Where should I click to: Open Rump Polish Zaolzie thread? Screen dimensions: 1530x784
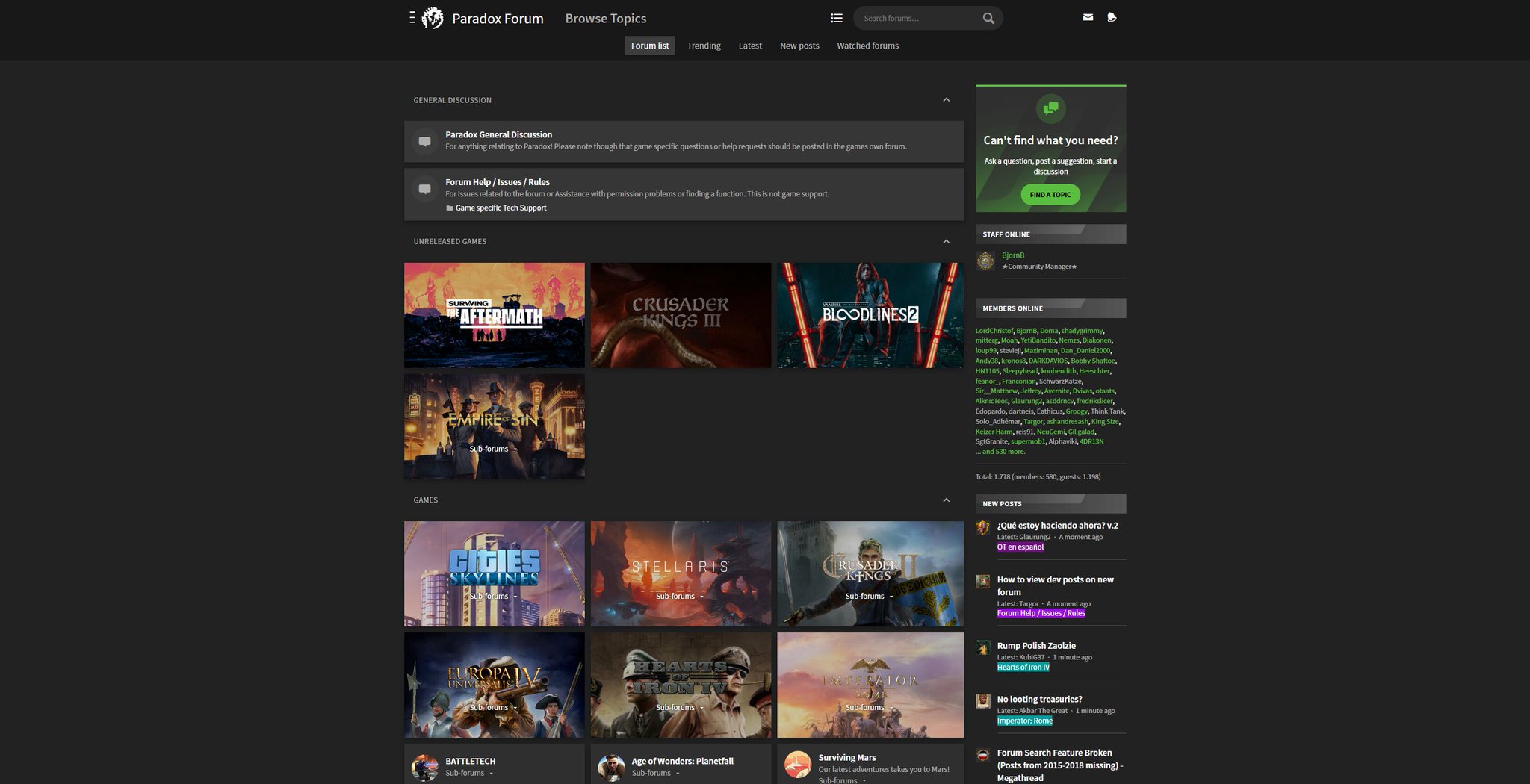(x=1036, y=646)
